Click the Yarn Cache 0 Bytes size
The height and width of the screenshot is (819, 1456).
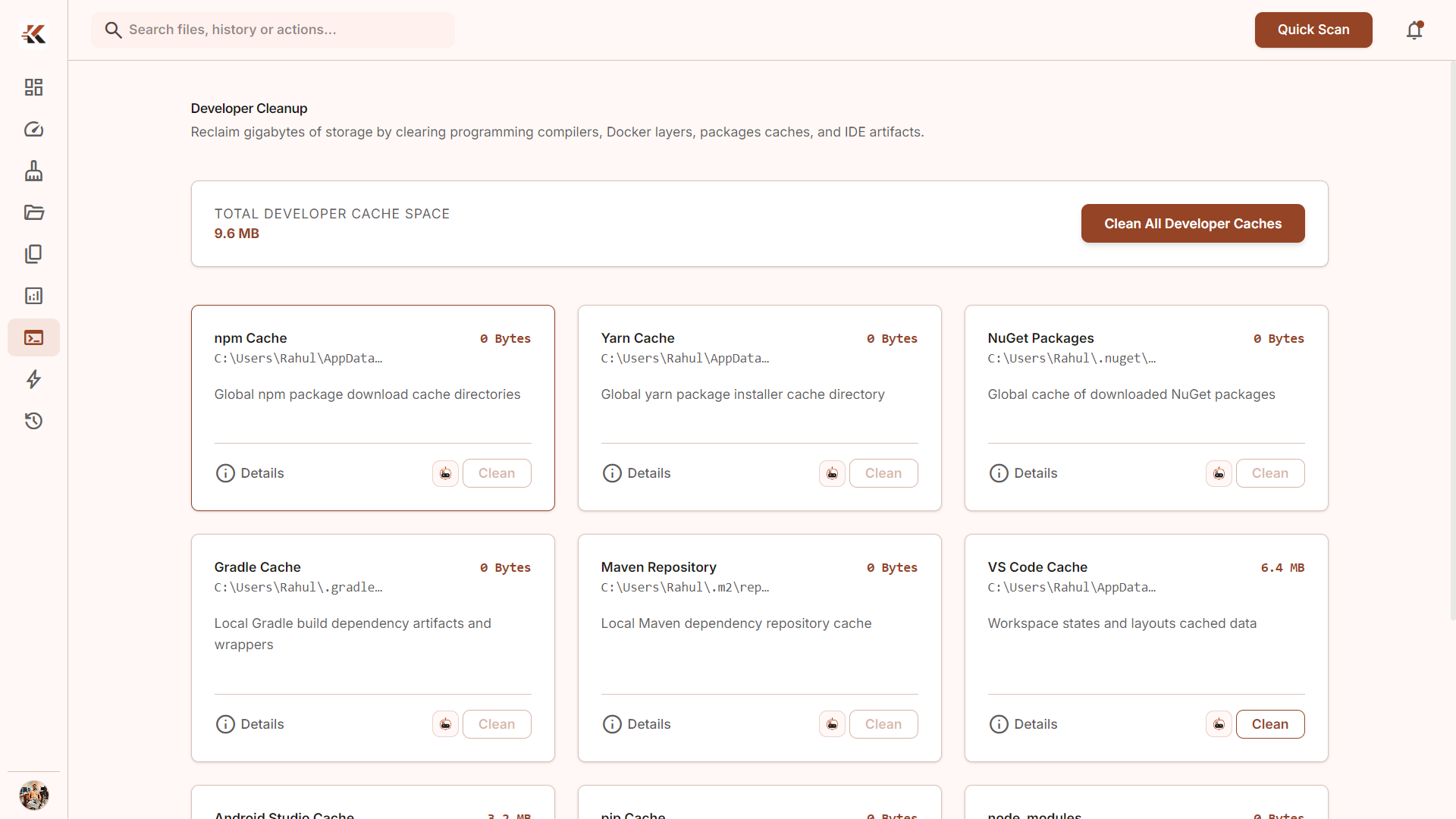tap(892, 338)
